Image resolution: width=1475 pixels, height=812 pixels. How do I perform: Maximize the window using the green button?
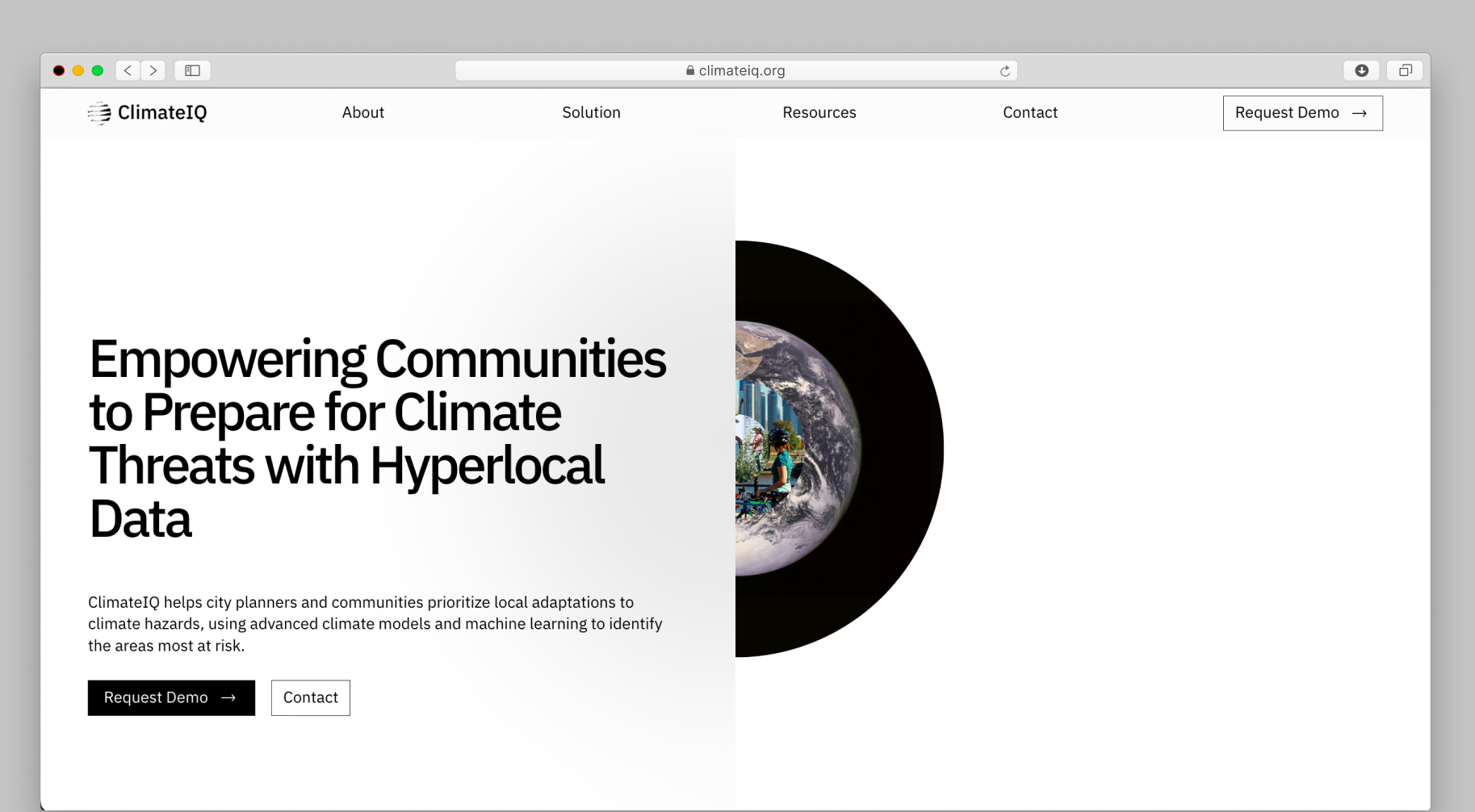[98, 71]
